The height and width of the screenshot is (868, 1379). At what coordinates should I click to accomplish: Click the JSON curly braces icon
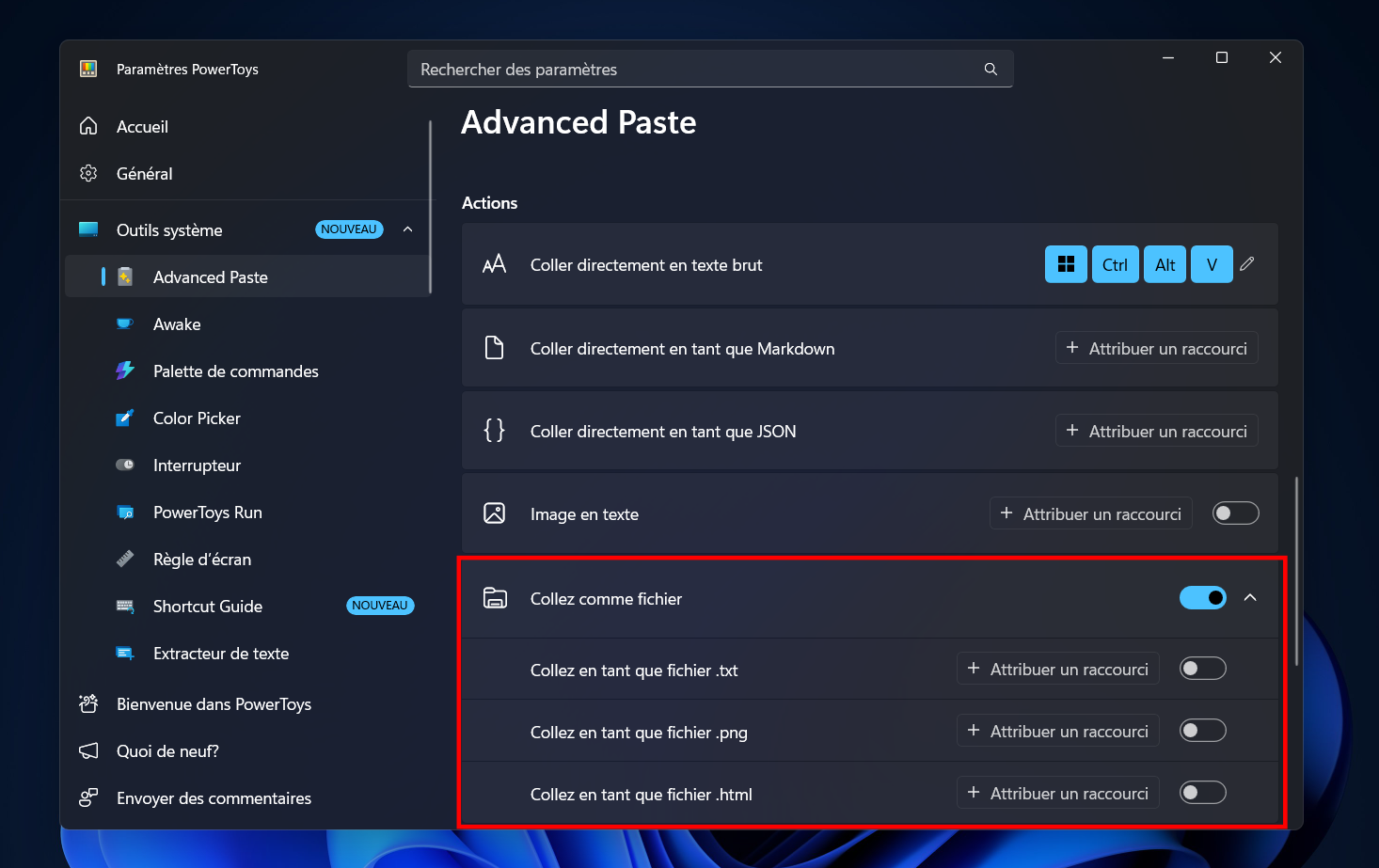pos(494,431)
